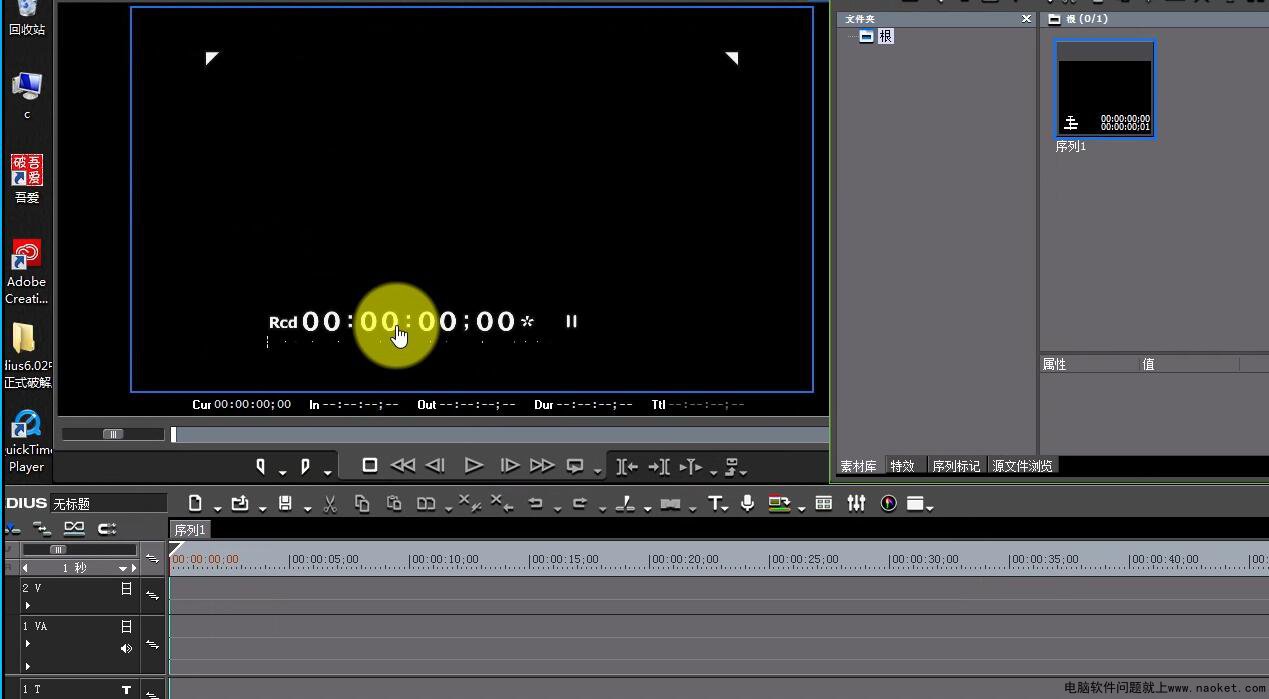Screen dimensions: 1269x699
Task: Click the Fast Forward button
Action: pos(542,465)
